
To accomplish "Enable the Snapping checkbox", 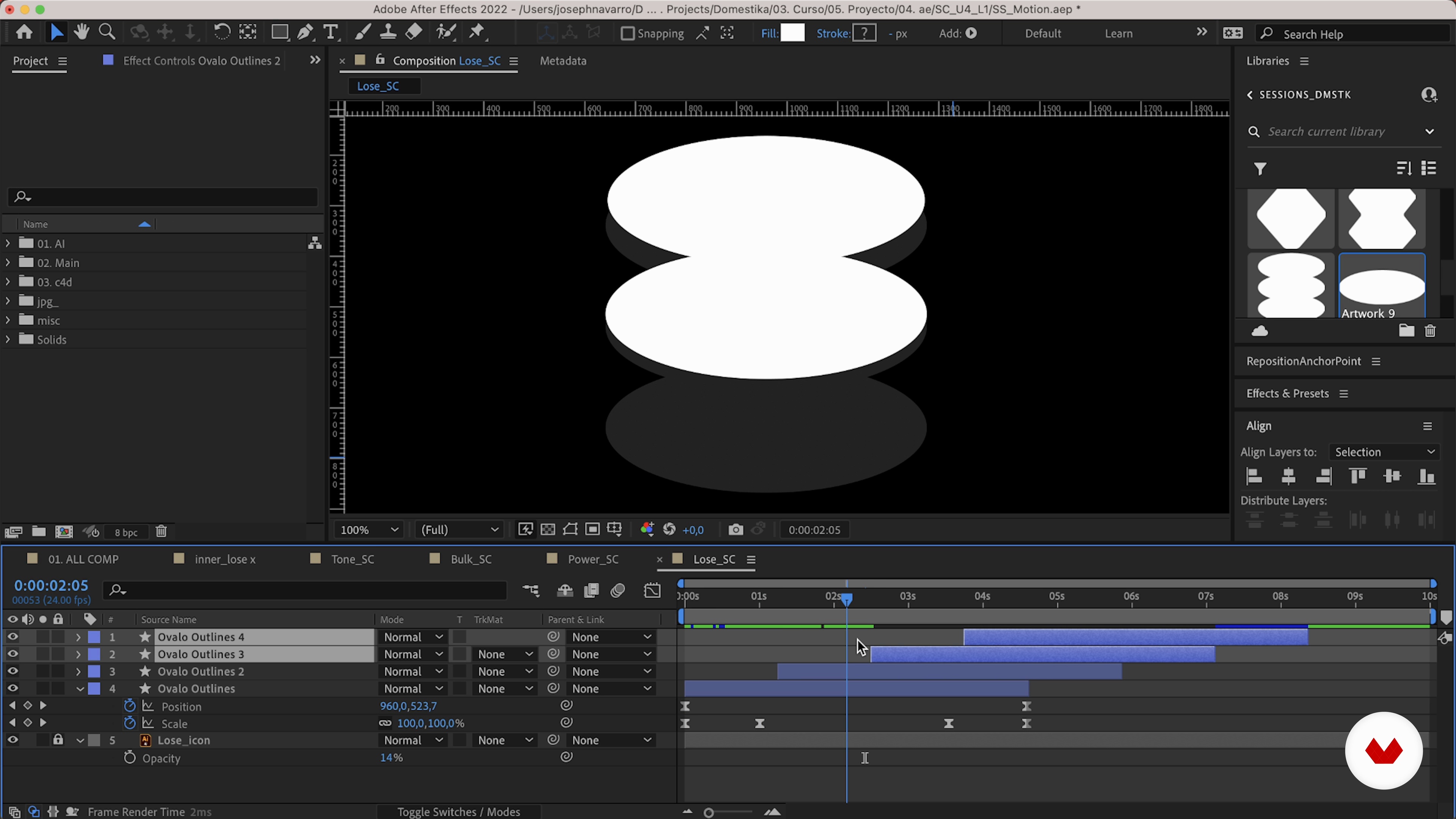I will coord(628,33).
